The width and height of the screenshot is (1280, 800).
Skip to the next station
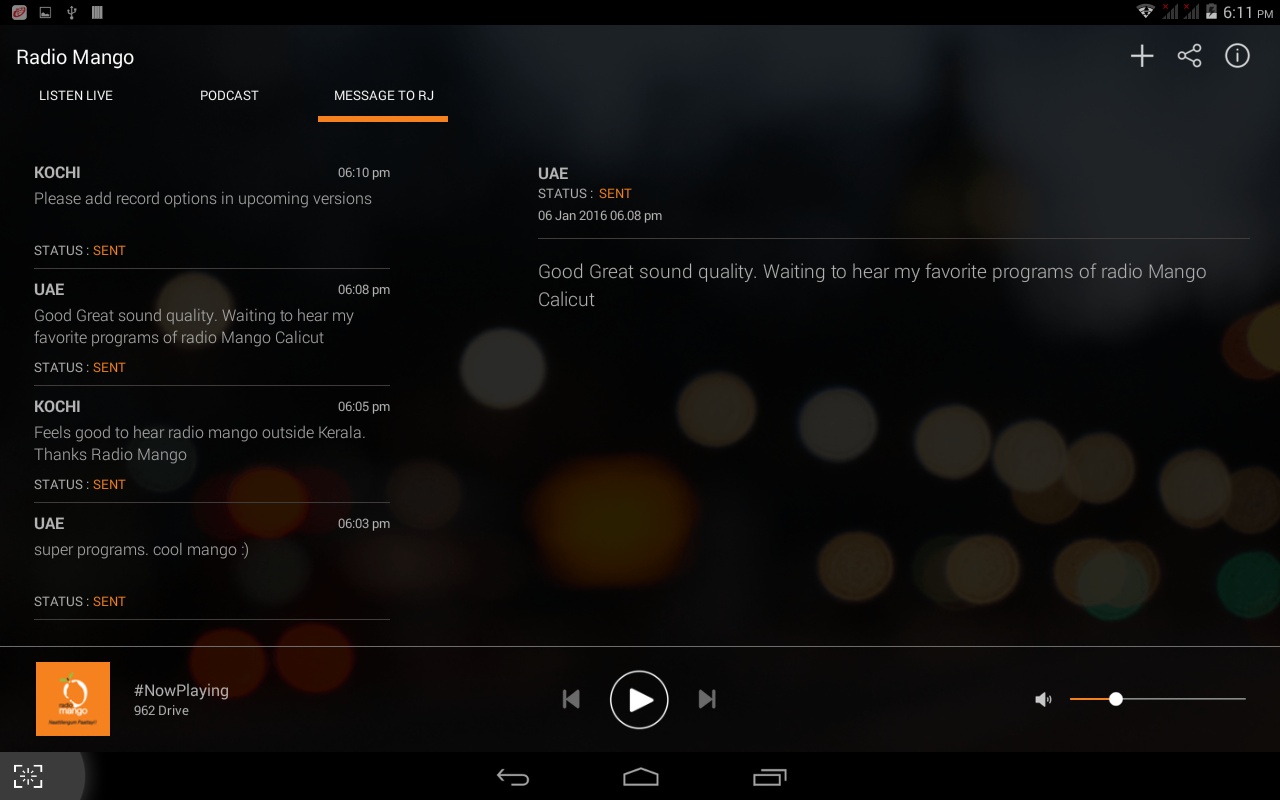pyautogui.click(x=707, y=699)
